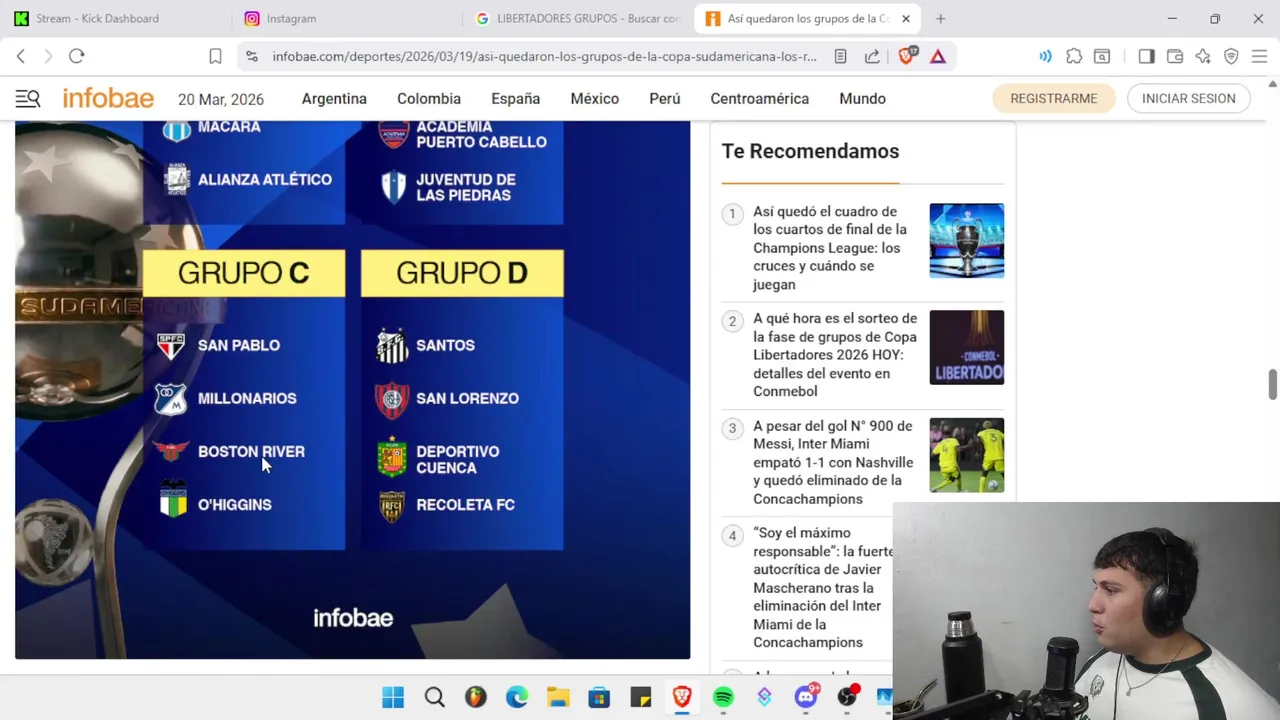This screenshot has height=720, width=1280.
Task: Open Sticky Notes from taskbar
Action: tap(640, 697)
